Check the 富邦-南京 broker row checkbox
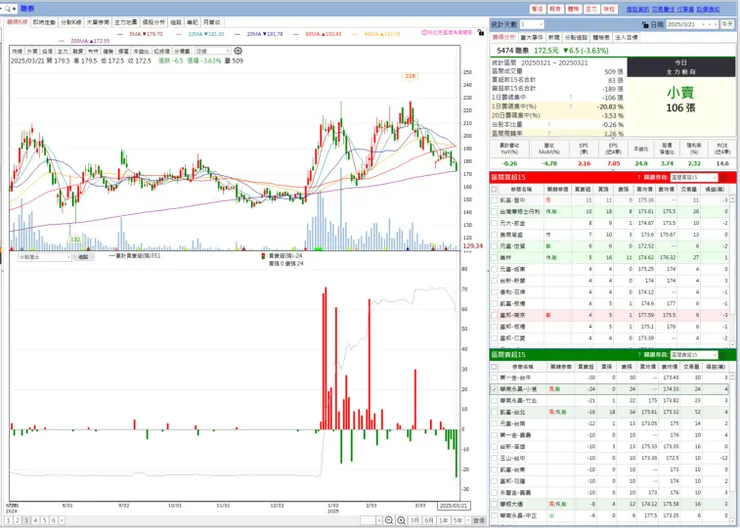 [x=494, y=315]
